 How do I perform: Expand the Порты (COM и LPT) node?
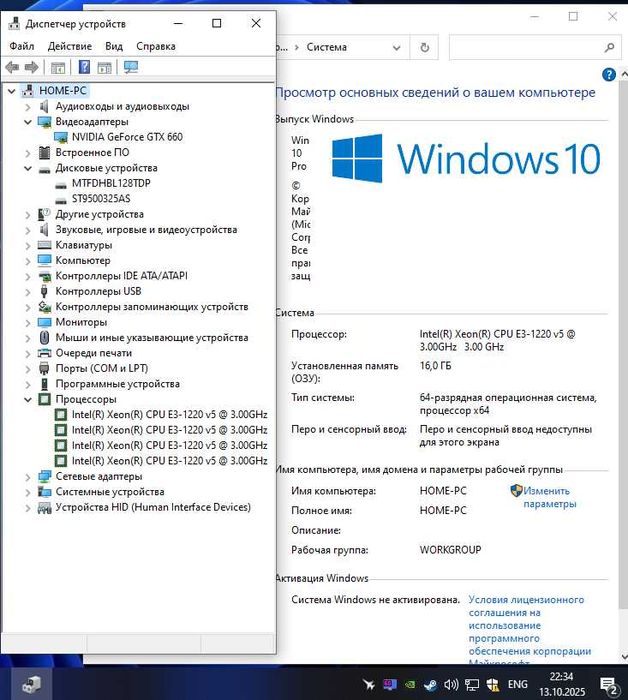[x=28, y=369]
